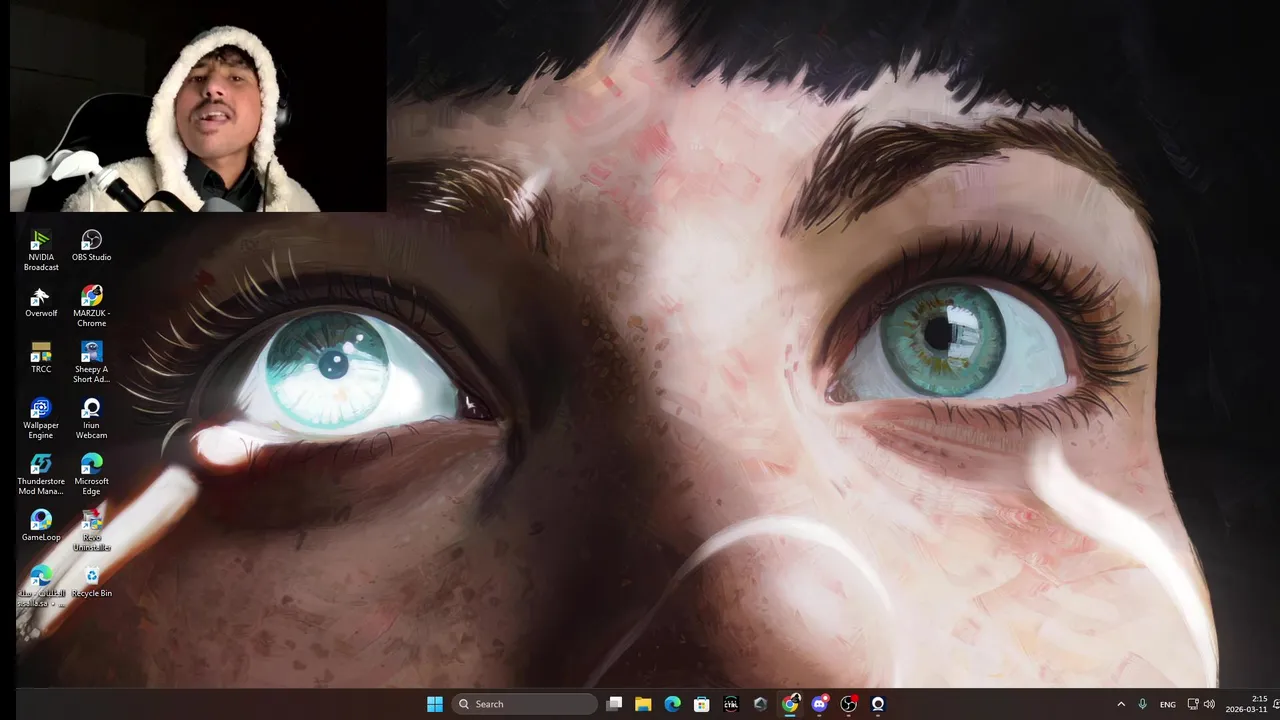
Task: Open the gray cube app in the taskbar
Action: point(760,704)
